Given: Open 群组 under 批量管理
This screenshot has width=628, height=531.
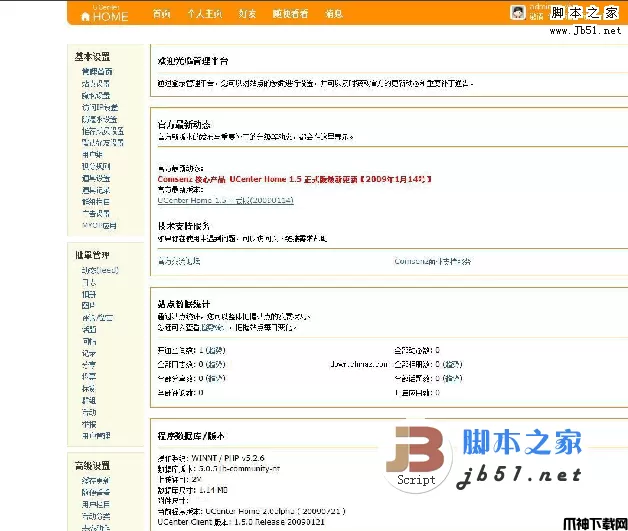Looking at the screenshot, I should click(89, 400).
